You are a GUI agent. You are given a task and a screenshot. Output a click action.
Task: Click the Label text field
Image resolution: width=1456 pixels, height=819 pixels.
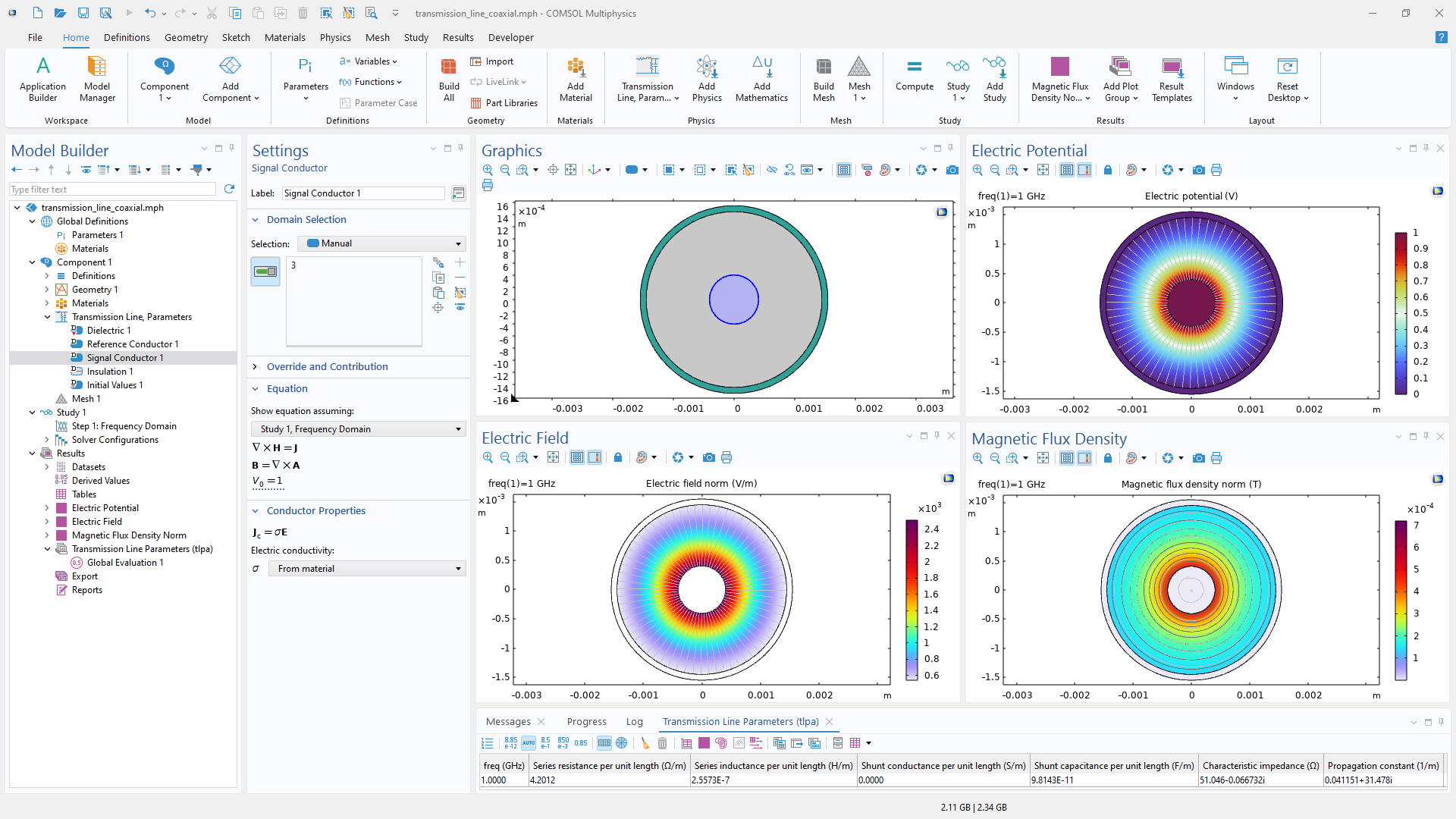(x=362, y=193)
